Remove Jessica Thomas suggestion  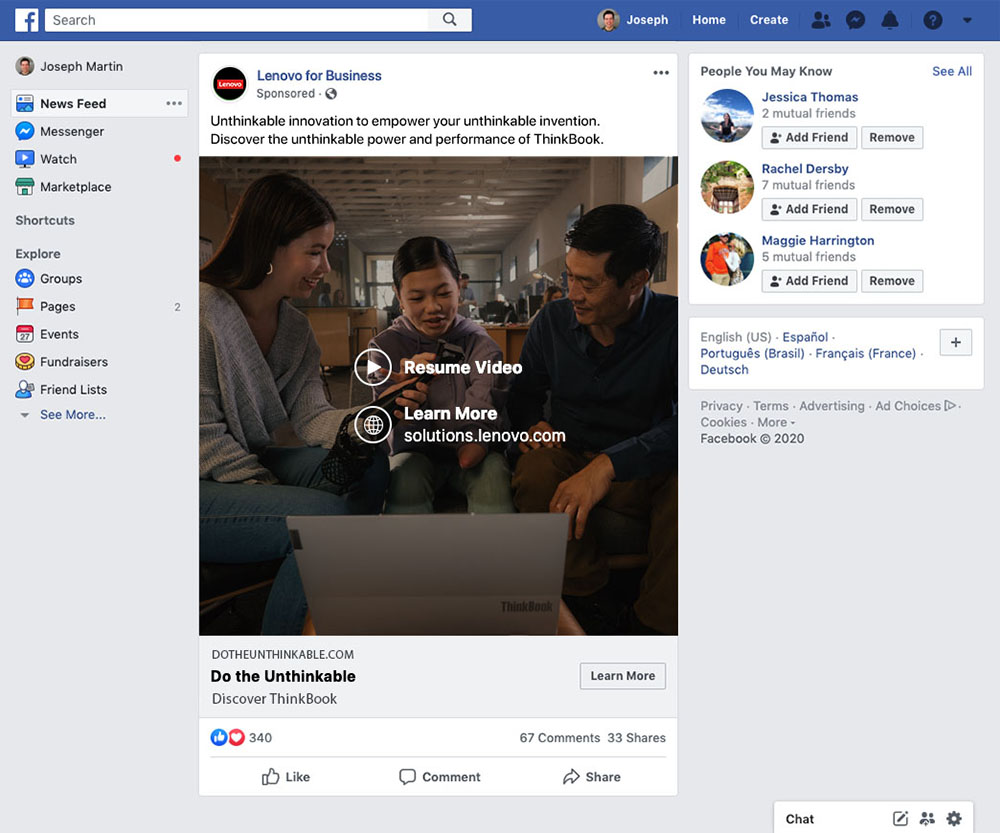pyautogui.click(x=892, y=137)
